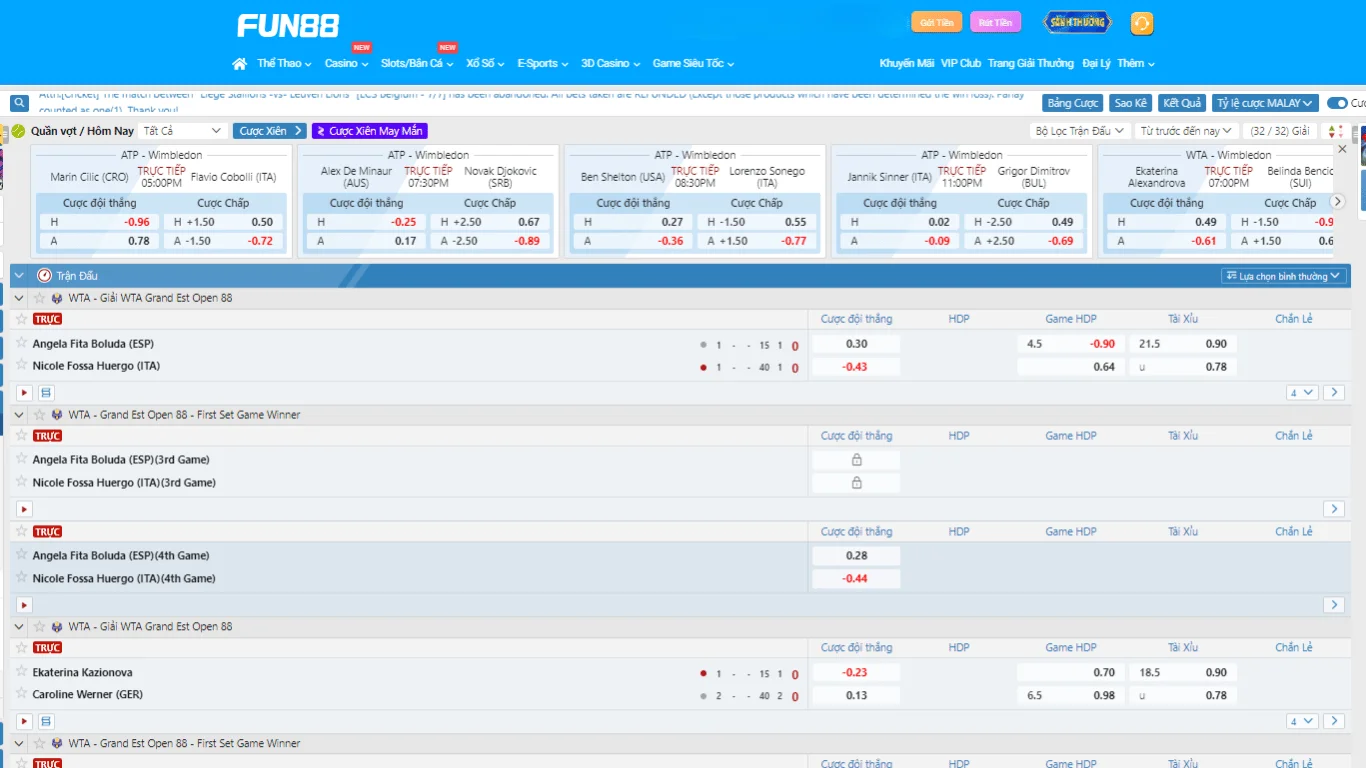The width and height of the screenshot is (1366, 768).
Task: Toggle the switch next to Tỷ lệ cược MALAY
Action: click(x=1337, y=103)
